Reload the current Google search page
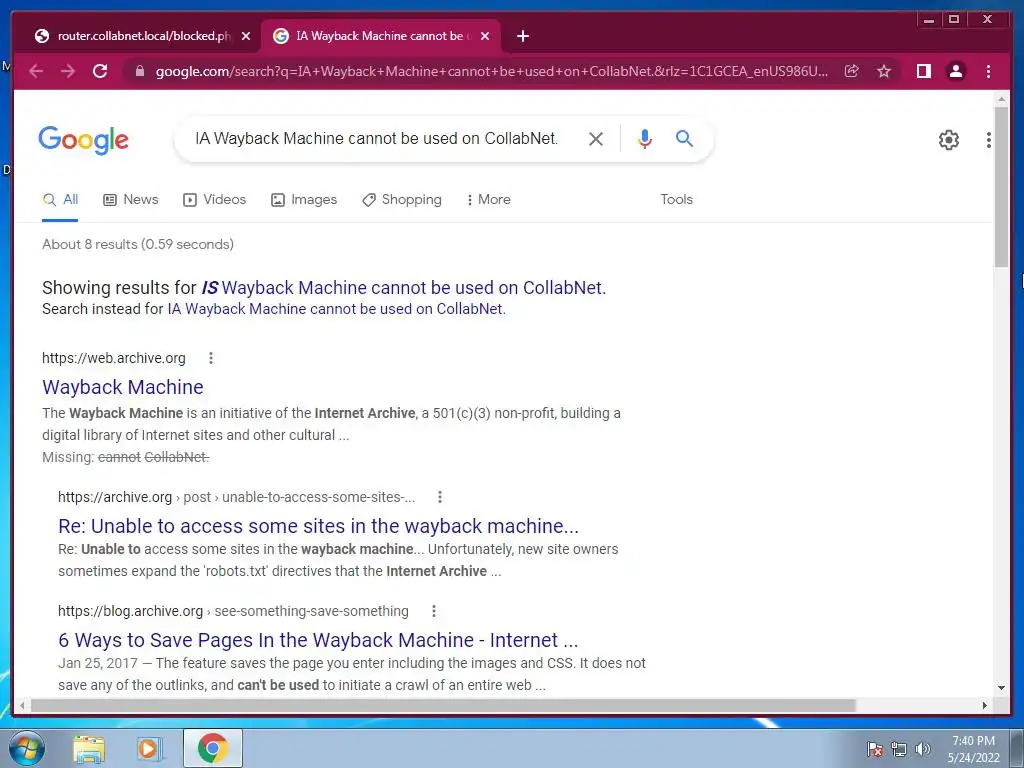The width and height of the screenshot is (1024, 768). tap(100, 71)
